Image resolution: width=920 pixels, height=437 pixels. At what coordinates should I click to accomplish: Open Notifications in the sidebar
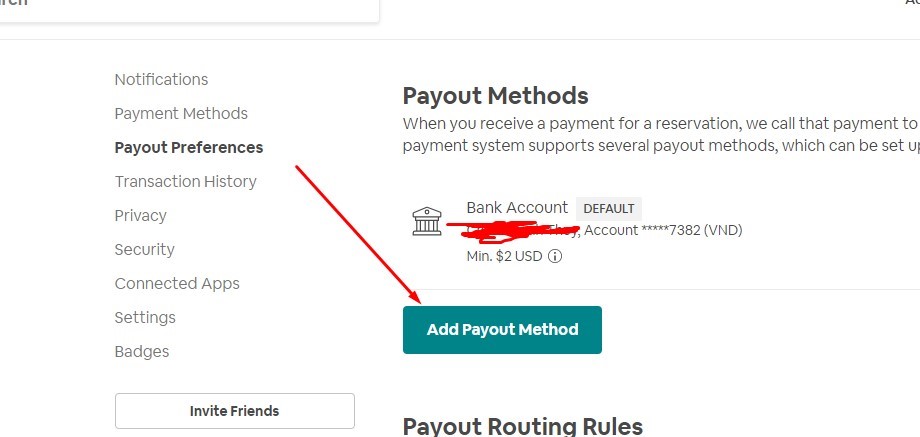pyautogui.click(x=161, y=79)
